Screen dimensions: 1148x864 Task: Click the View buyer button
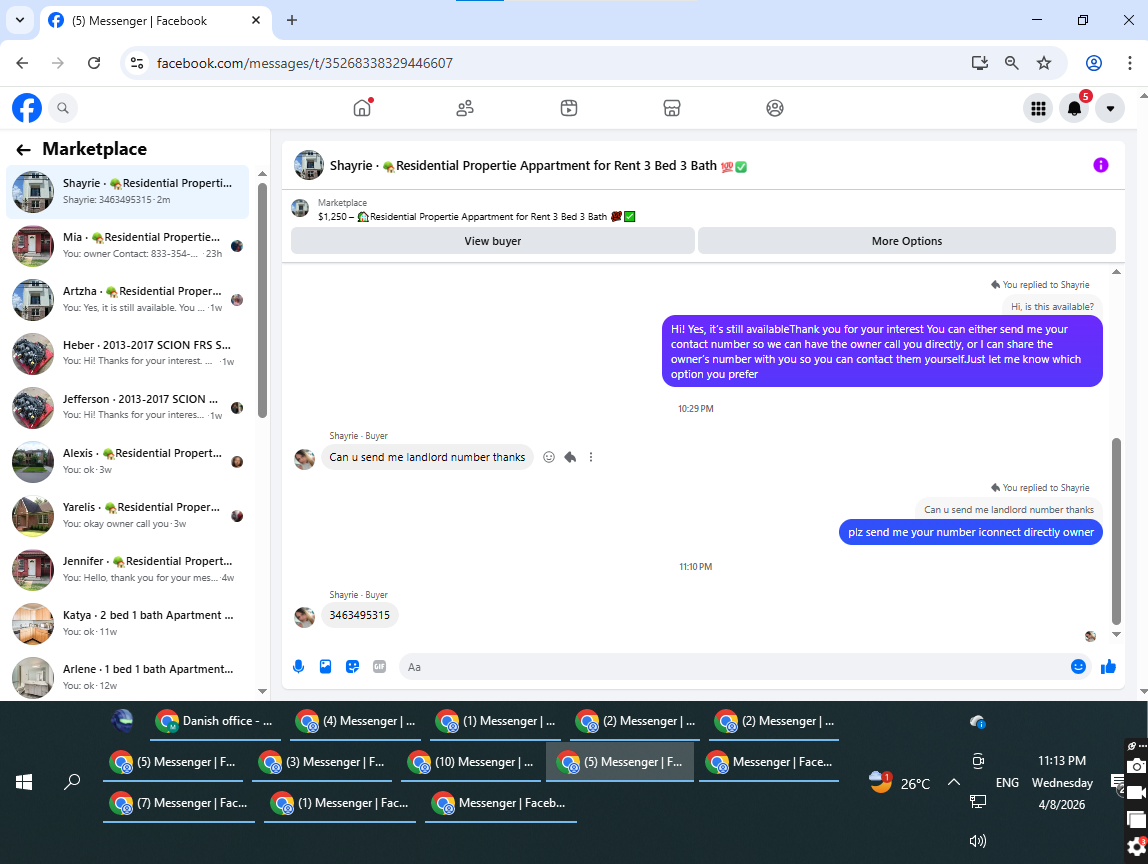point(493,241)
